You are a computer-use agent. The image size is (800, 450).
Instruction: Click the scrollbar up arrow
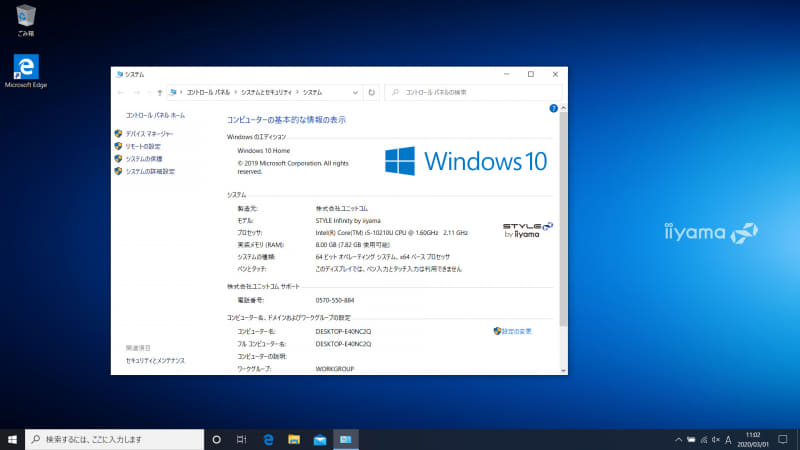[563, 108]
